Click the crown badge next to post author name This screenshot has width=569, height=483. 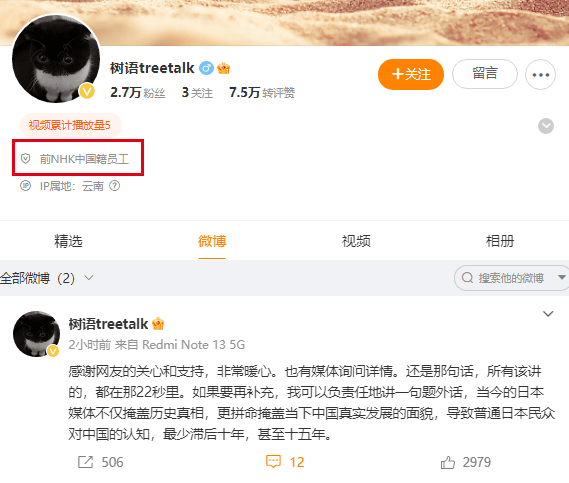[158, 323]
